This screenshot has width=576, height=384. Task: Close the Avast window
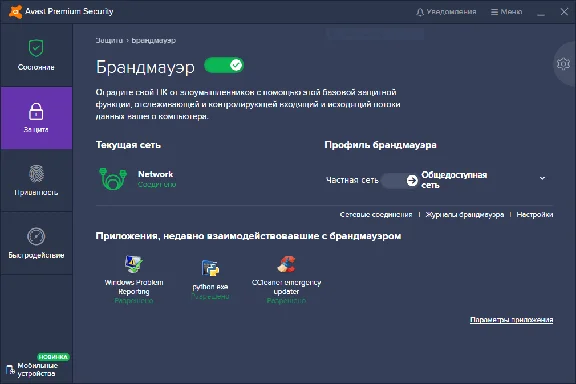[x=564, y=12]
